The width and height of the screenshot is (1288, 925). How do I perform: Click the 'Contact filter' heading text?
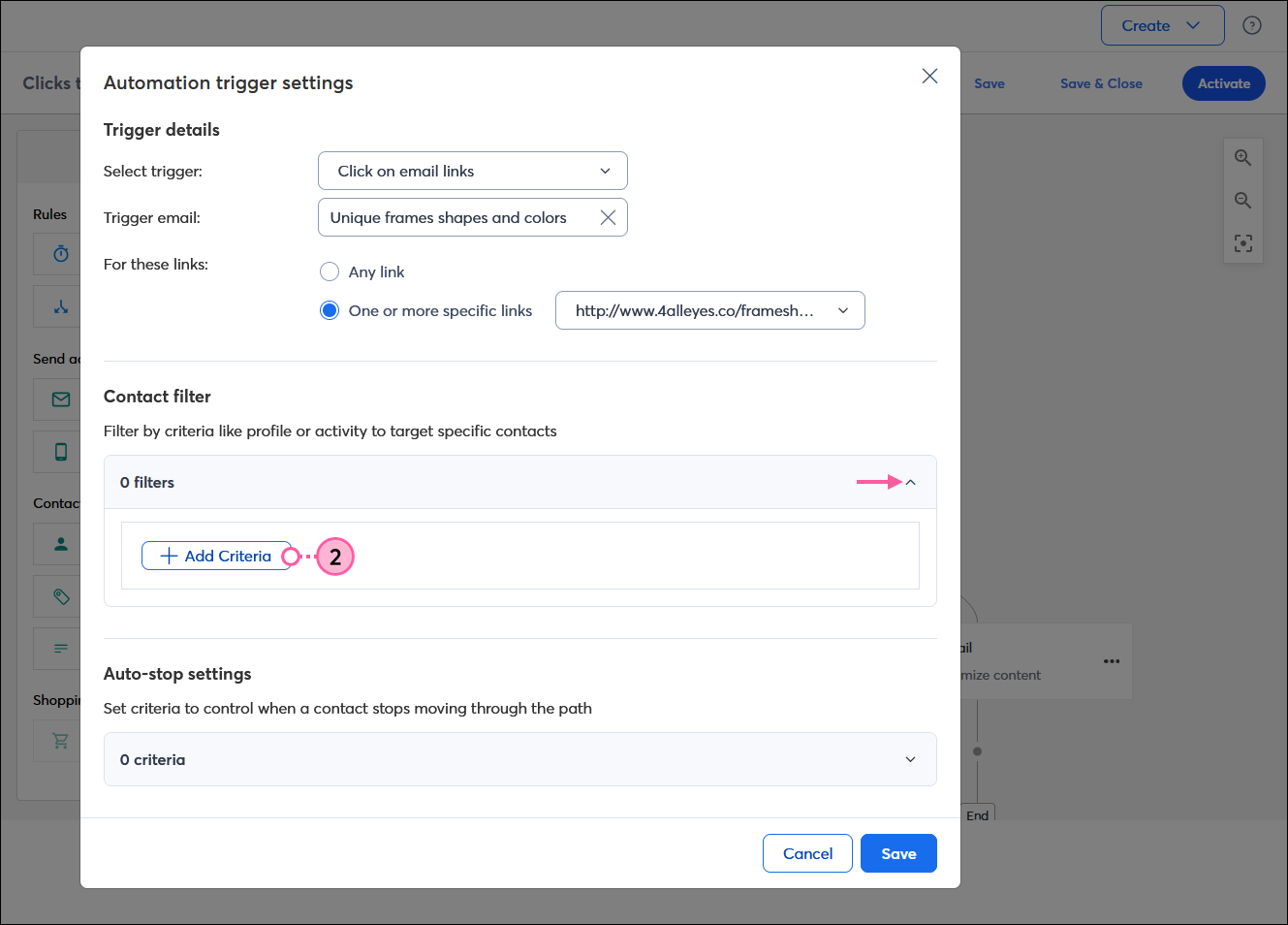tap(157, 397)
